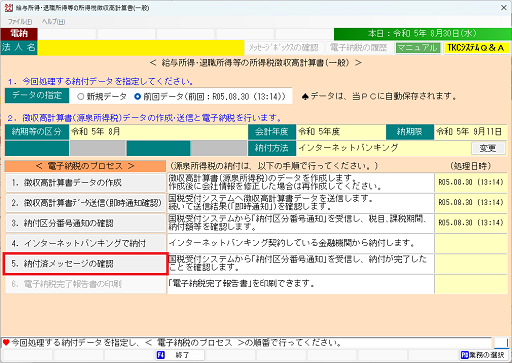Open step 3 納付区分番号通知の確認
Viewport: 512px width, 363px height.
86,223
